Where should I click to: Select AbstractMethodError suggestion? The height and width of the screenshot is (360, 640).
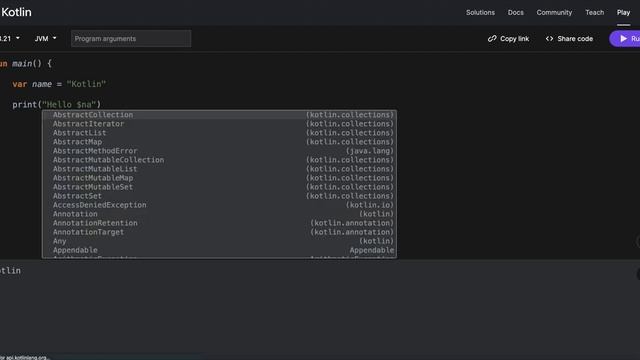219,151
